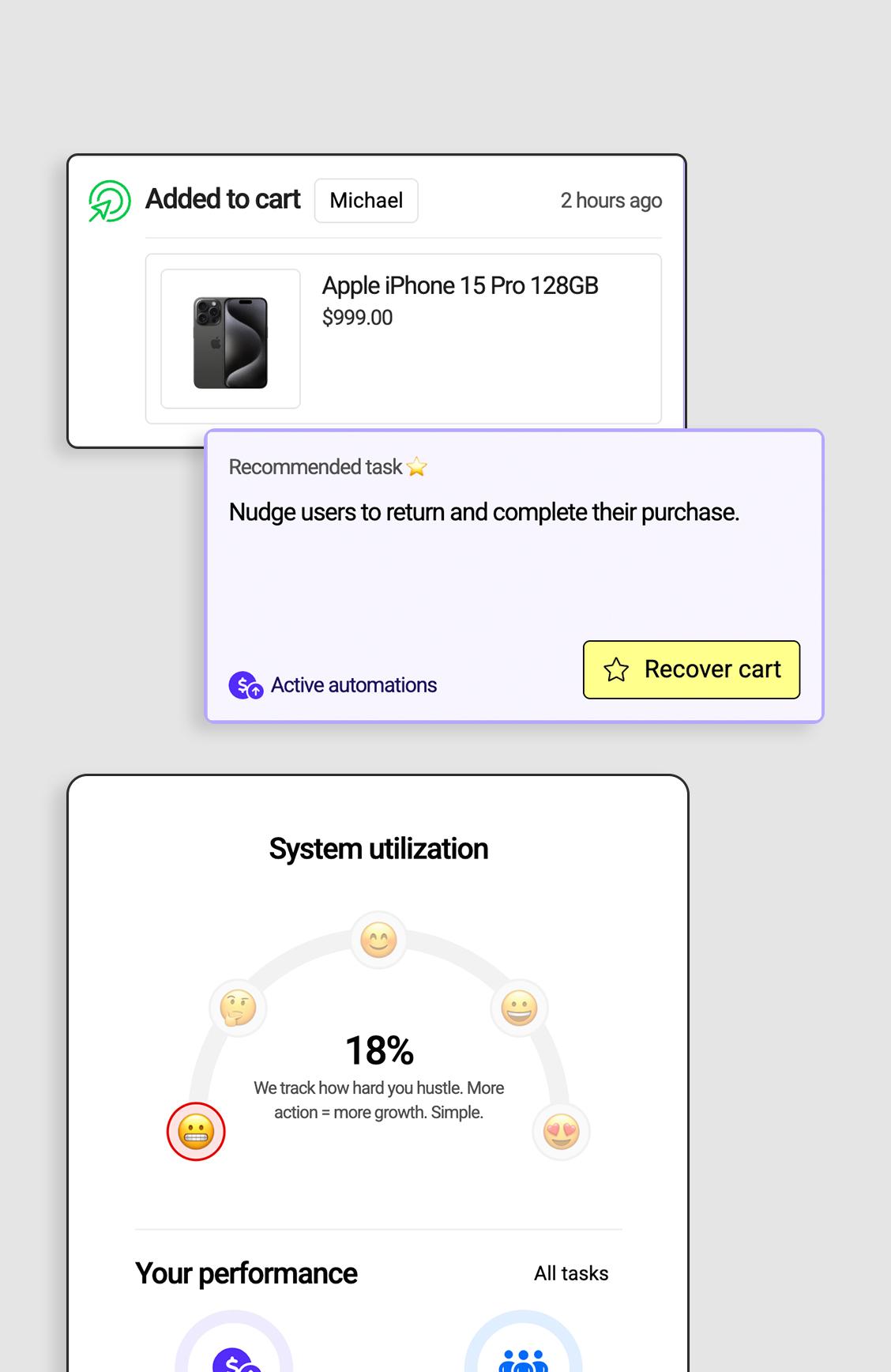Click the Recommended task star label
The width and height of the screenshot is (891, 1372).
click(328, 467)
